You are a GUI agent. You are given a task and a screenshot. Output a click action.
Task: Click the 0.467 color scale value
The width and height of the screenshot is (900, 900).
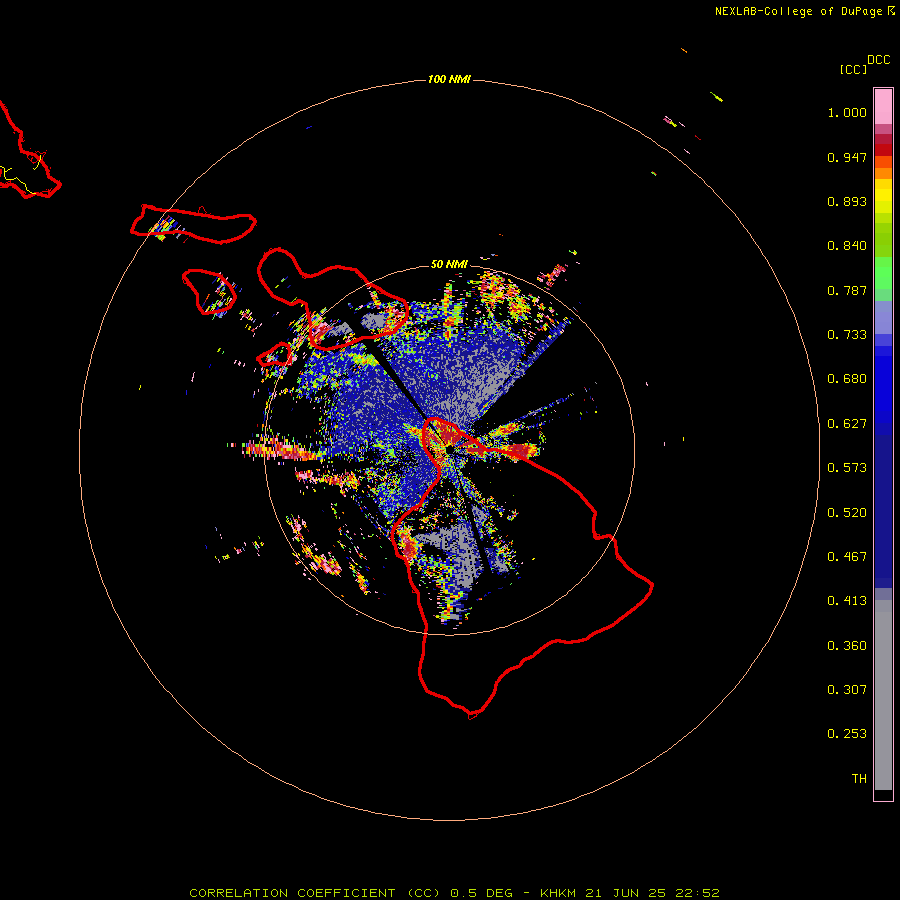[x=847, y=557]
